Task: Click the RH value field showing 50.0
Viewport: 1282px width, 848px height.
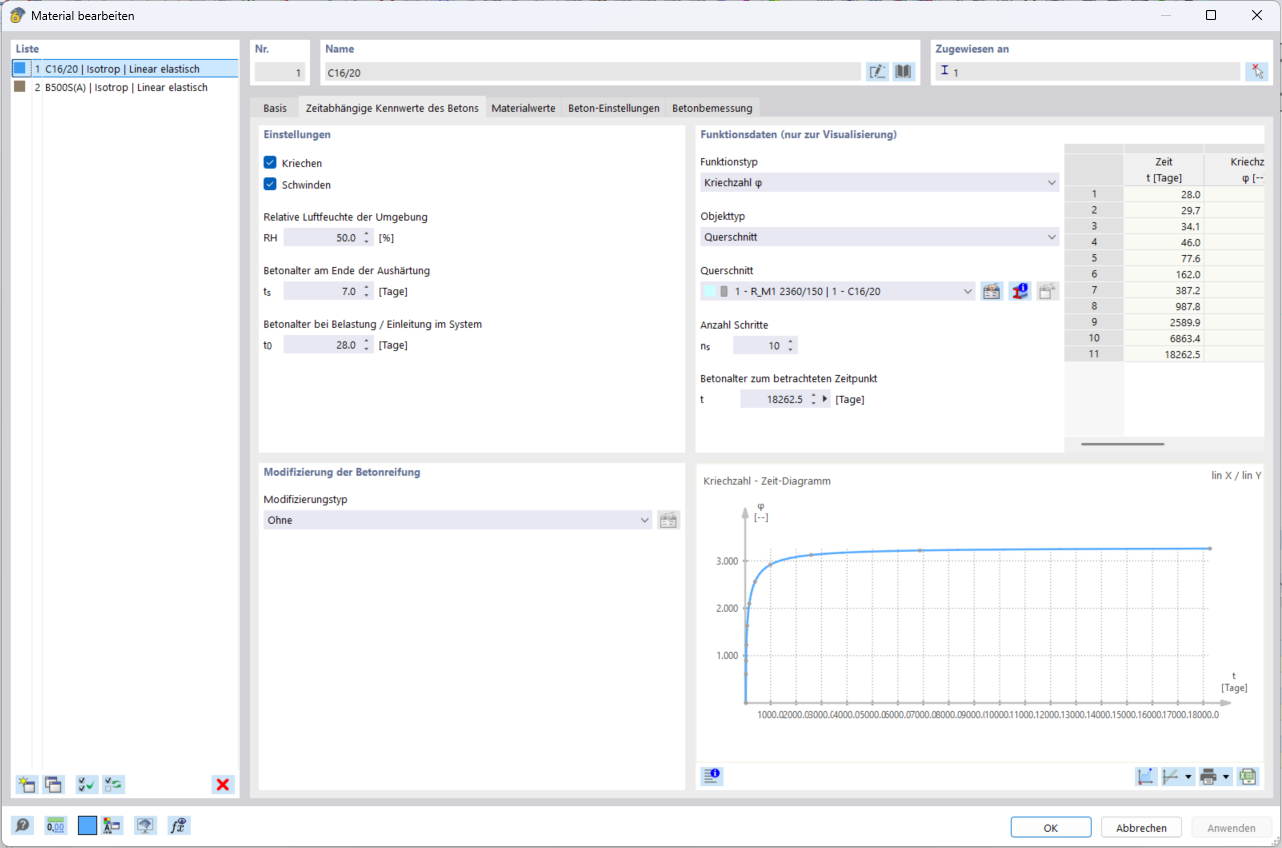Action: (x=322, y=237)
